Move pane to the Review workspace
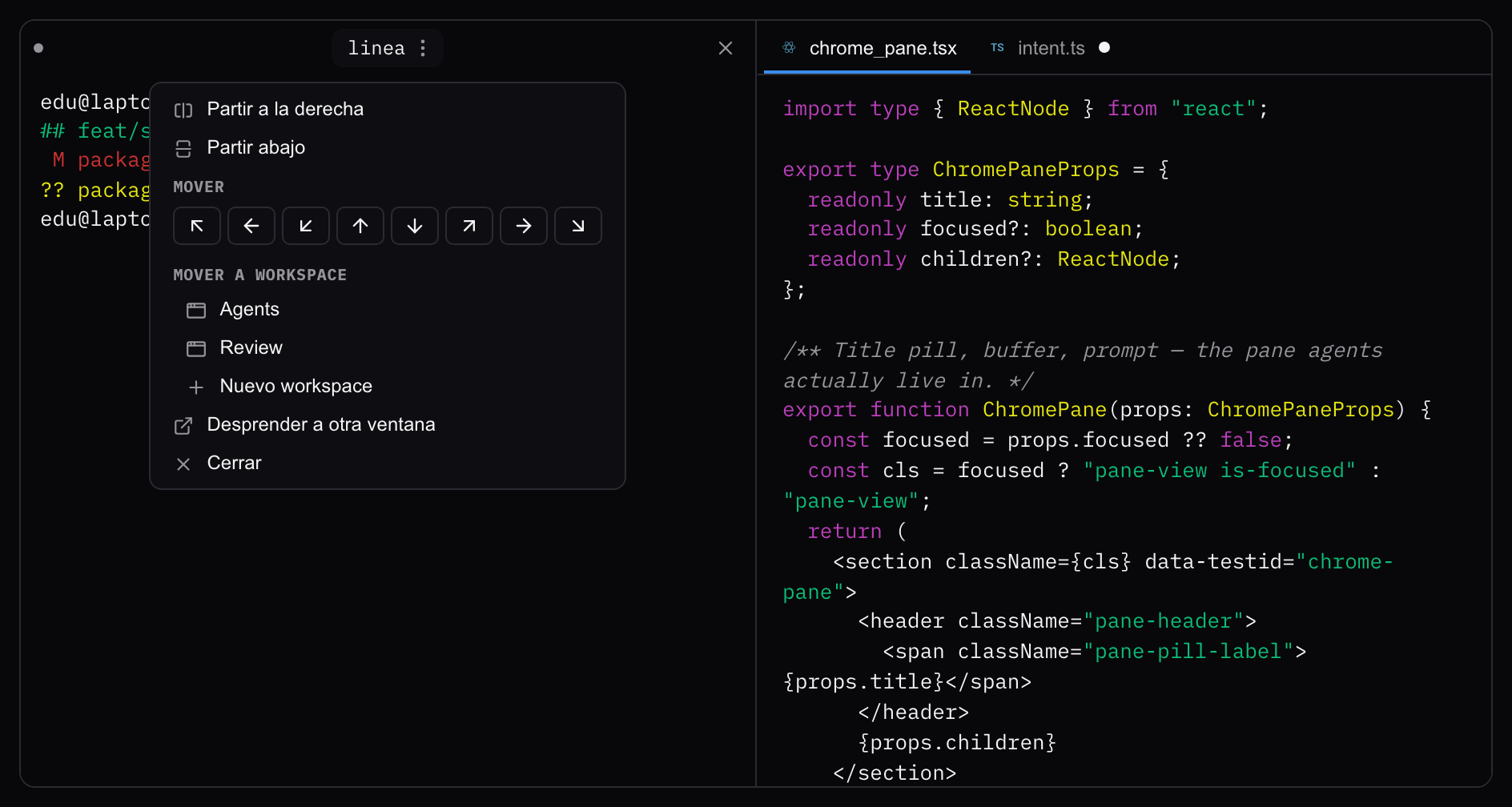 point(388,347)
